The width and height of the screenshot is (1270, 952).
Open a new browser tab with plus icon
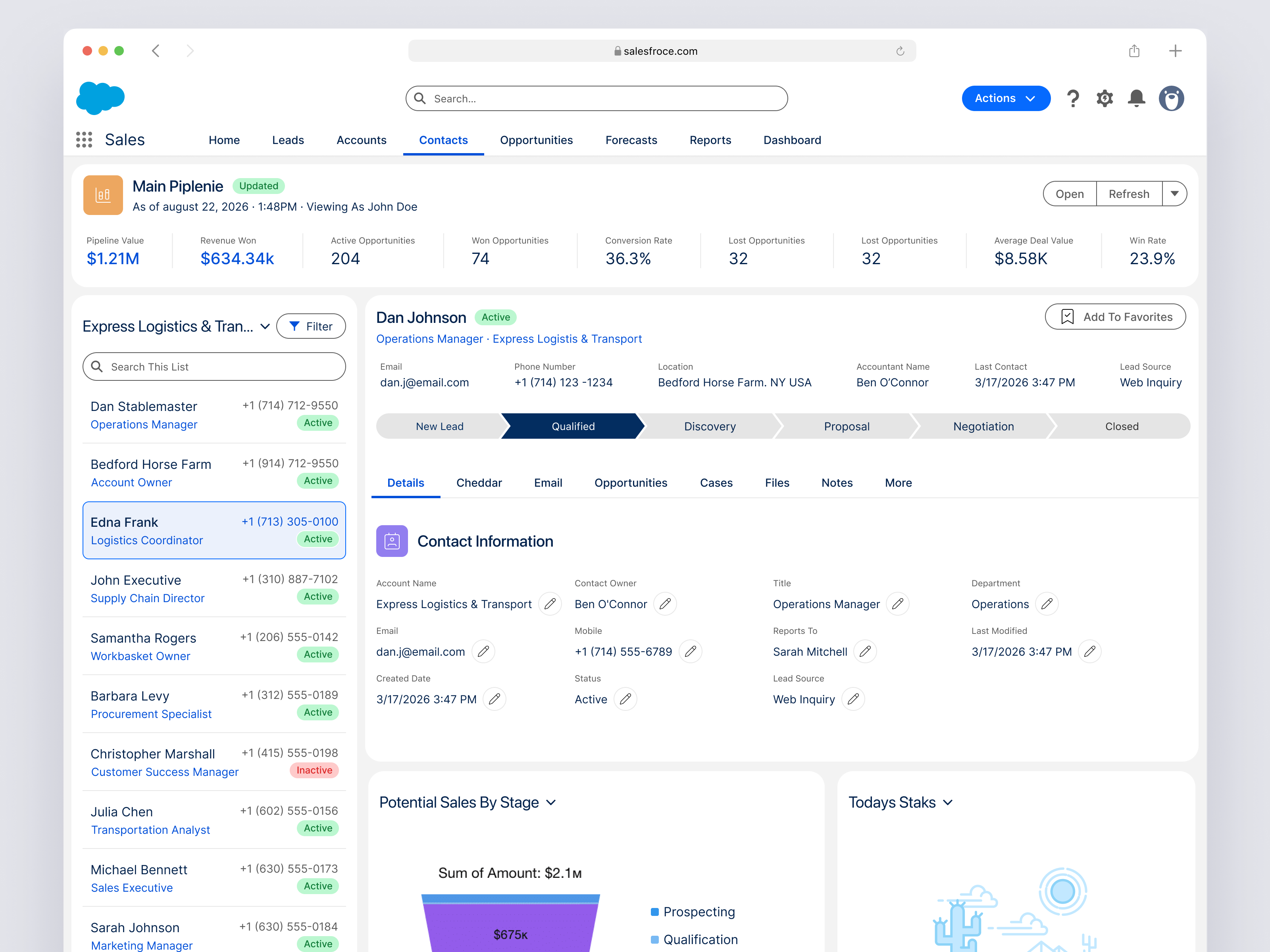coord(1175,51)
